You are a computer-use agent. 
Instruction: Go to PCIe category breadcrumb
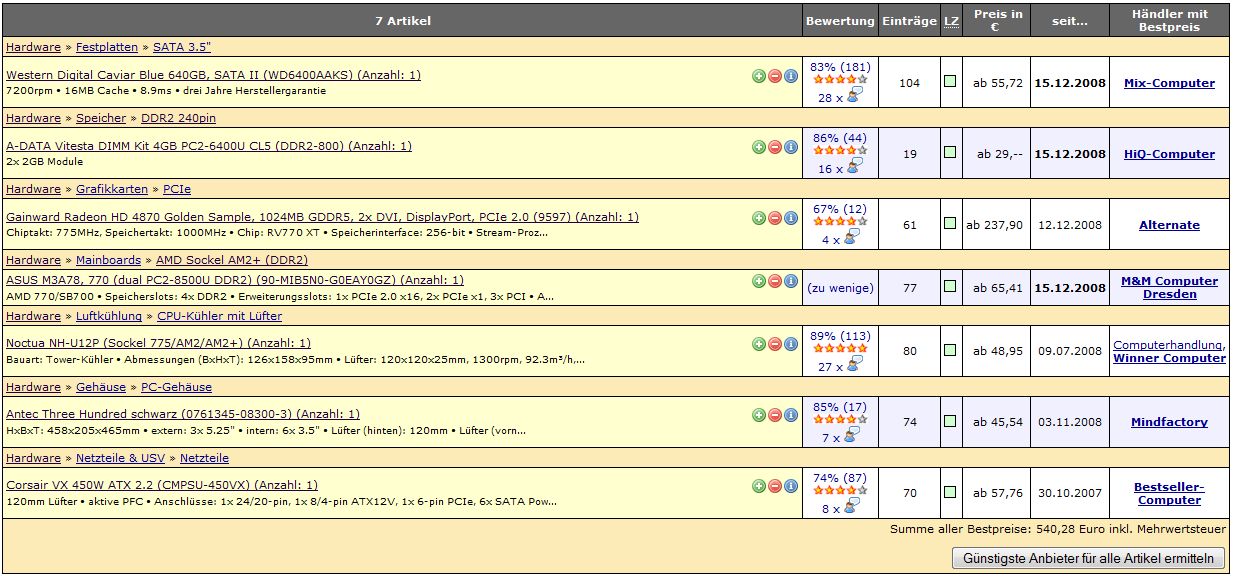pyautogui.click(x=177, y=189)
